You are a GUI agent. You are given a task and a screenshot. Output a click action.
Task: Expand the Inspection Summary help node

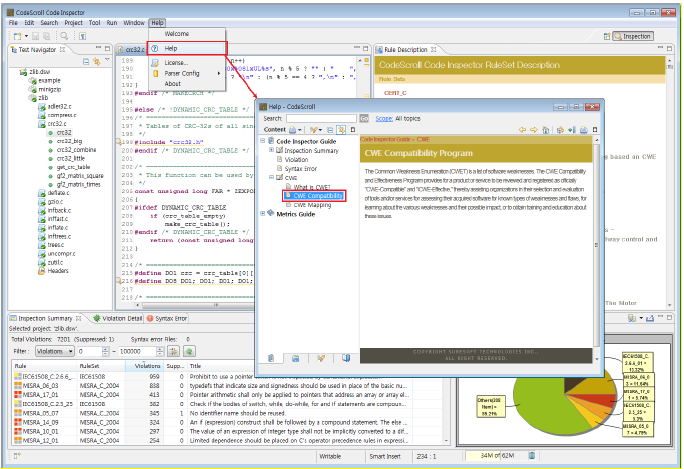[x=271, y=150]
